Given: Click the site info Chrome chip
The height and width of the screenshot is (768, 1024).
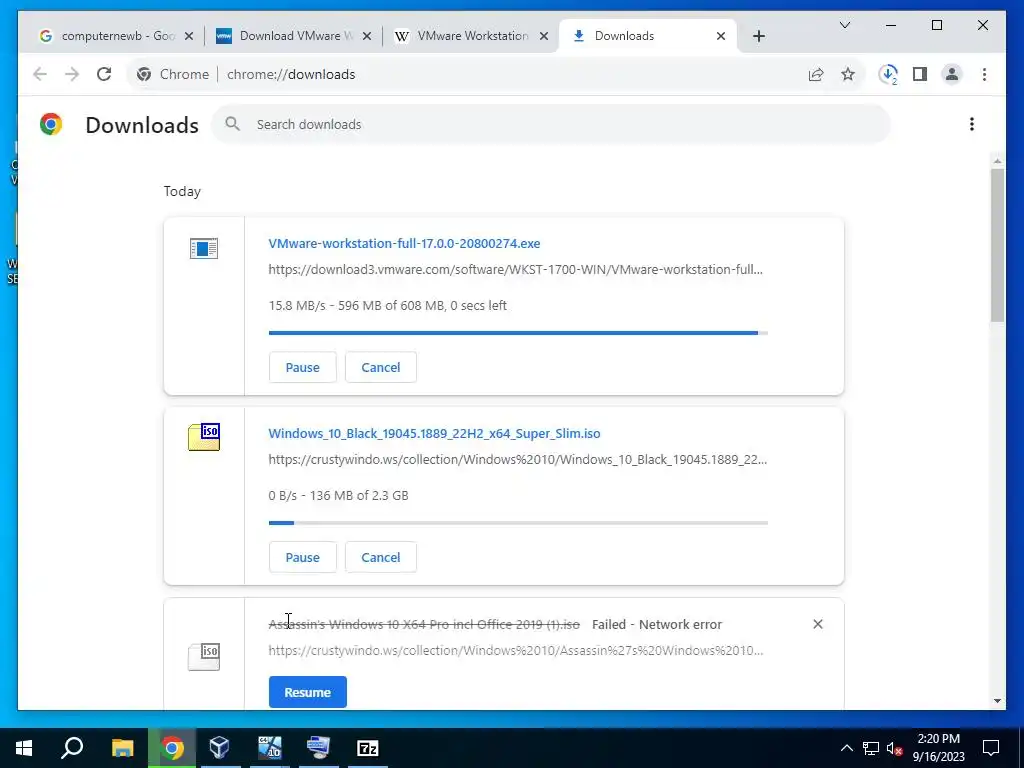Looking at the screenshot, I should pyautogui.click(x=173, y=74).
